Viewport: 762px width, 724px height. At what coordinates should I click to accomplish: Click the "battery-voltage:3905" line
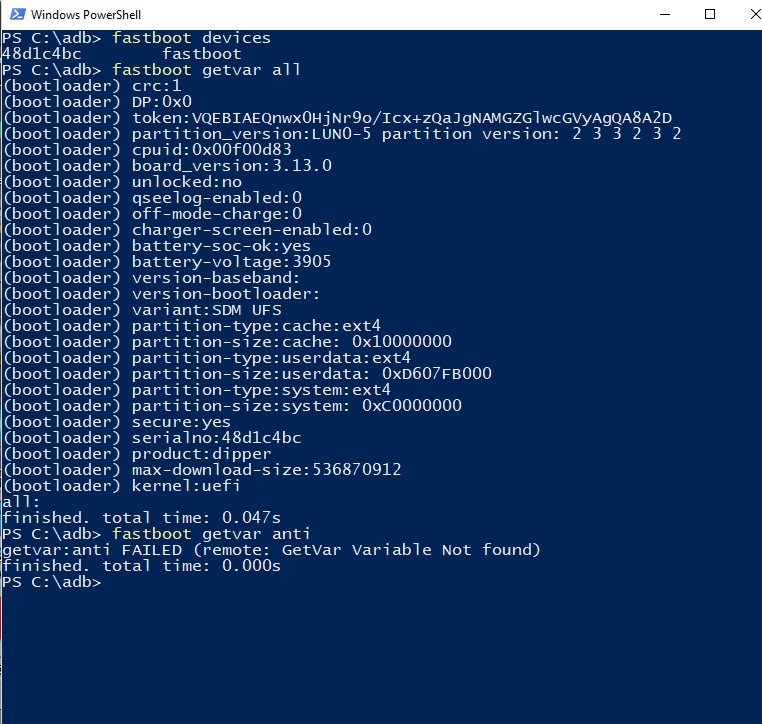[x=231, y=262]
